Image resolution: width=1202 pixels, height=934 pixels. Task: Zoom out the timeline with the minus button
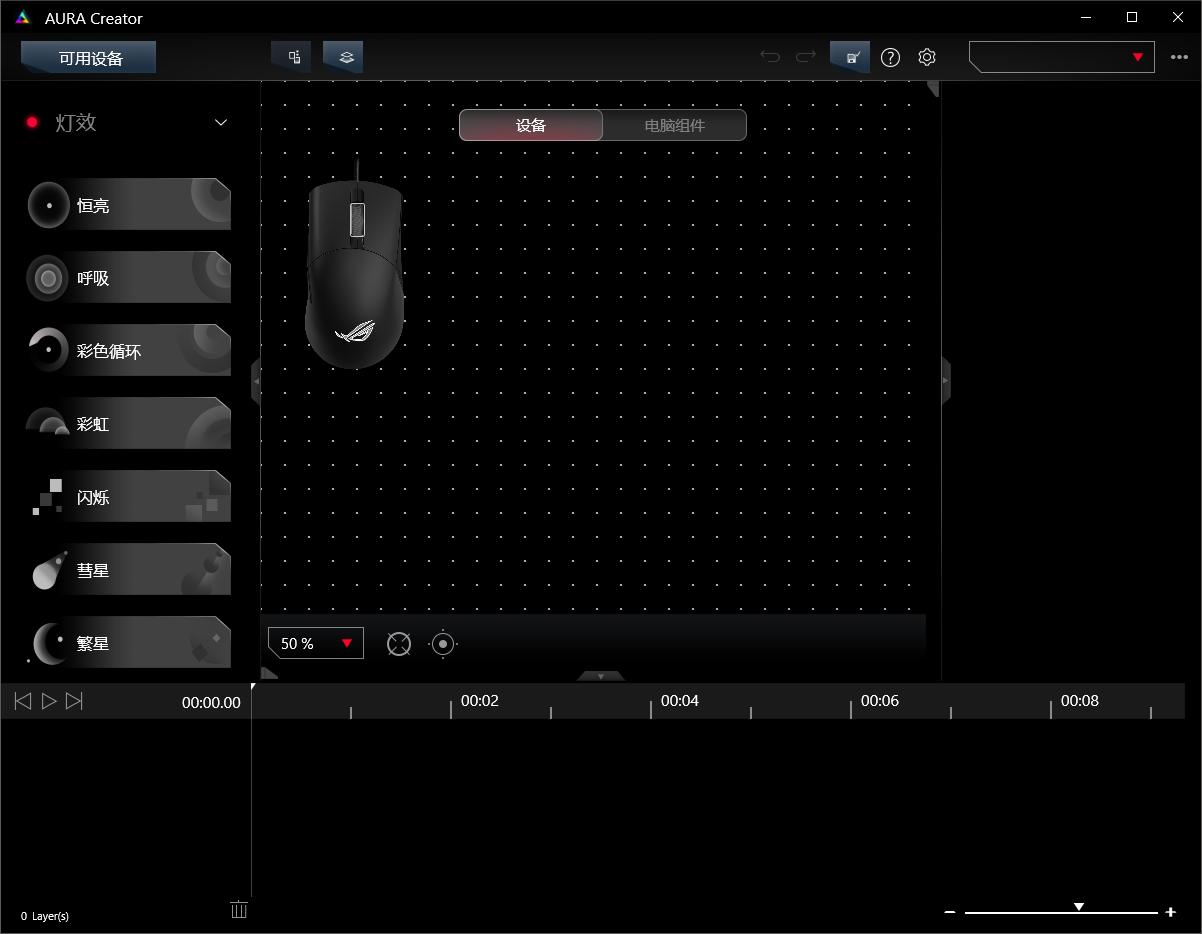pyautogui.click(x=950, y=912)
